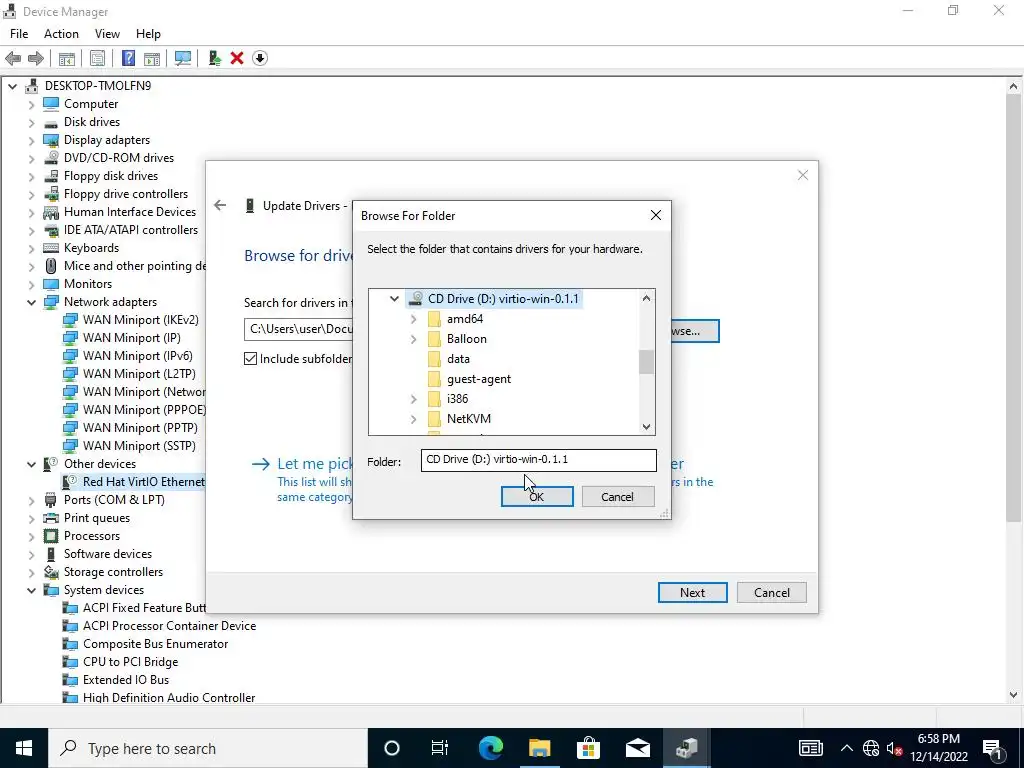Select Red Hat VirtIO Ethernet device
The image size is (1024, 768).
(143, 482)
